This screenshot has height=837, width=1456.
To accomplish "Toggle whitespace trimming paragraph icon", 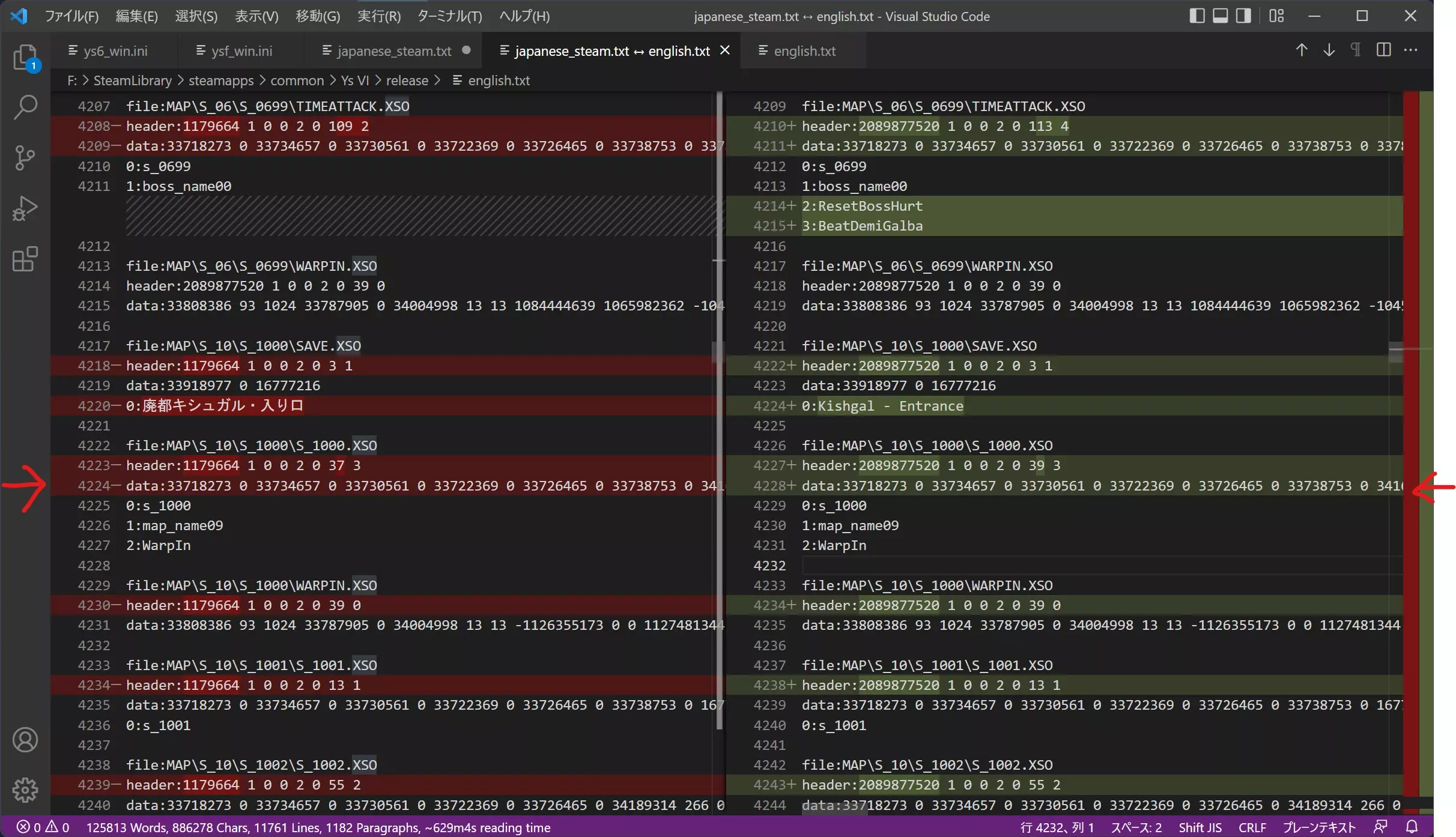I will [1356, 50].
